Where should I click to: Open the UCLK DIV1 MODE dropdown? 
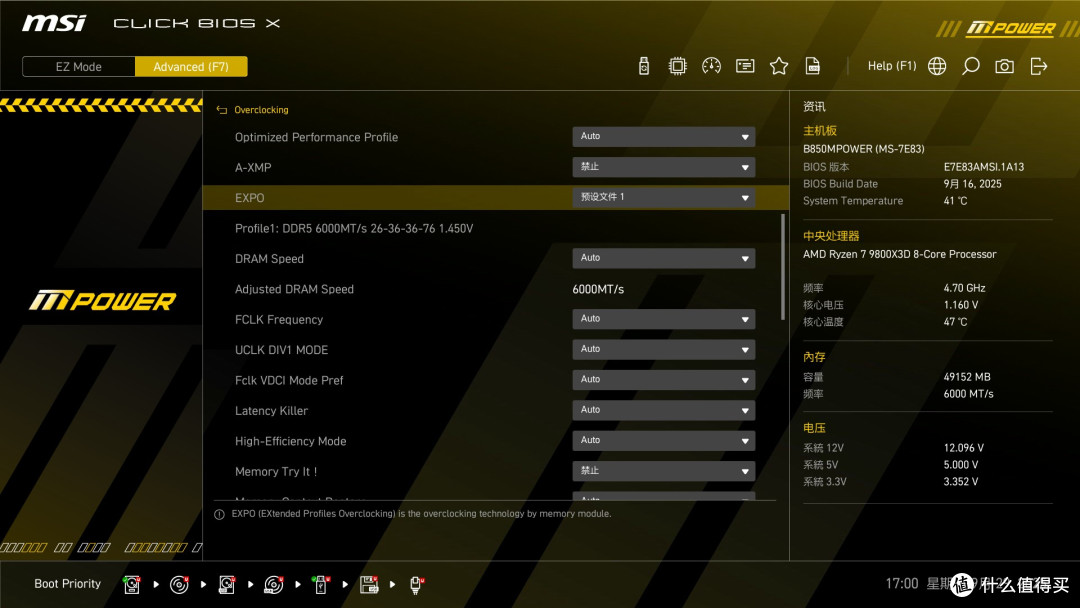click(x=663, y=349)
